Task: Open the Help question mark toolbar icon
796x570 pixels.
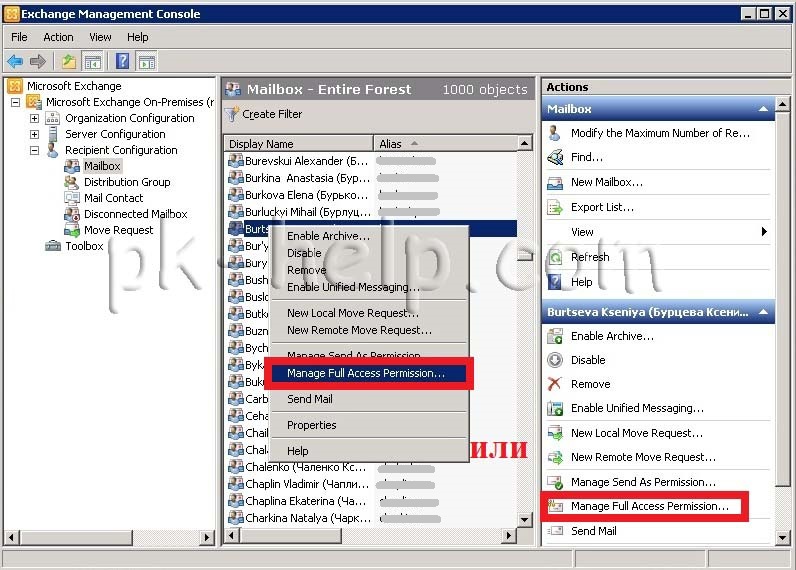Action: point(122,61)
